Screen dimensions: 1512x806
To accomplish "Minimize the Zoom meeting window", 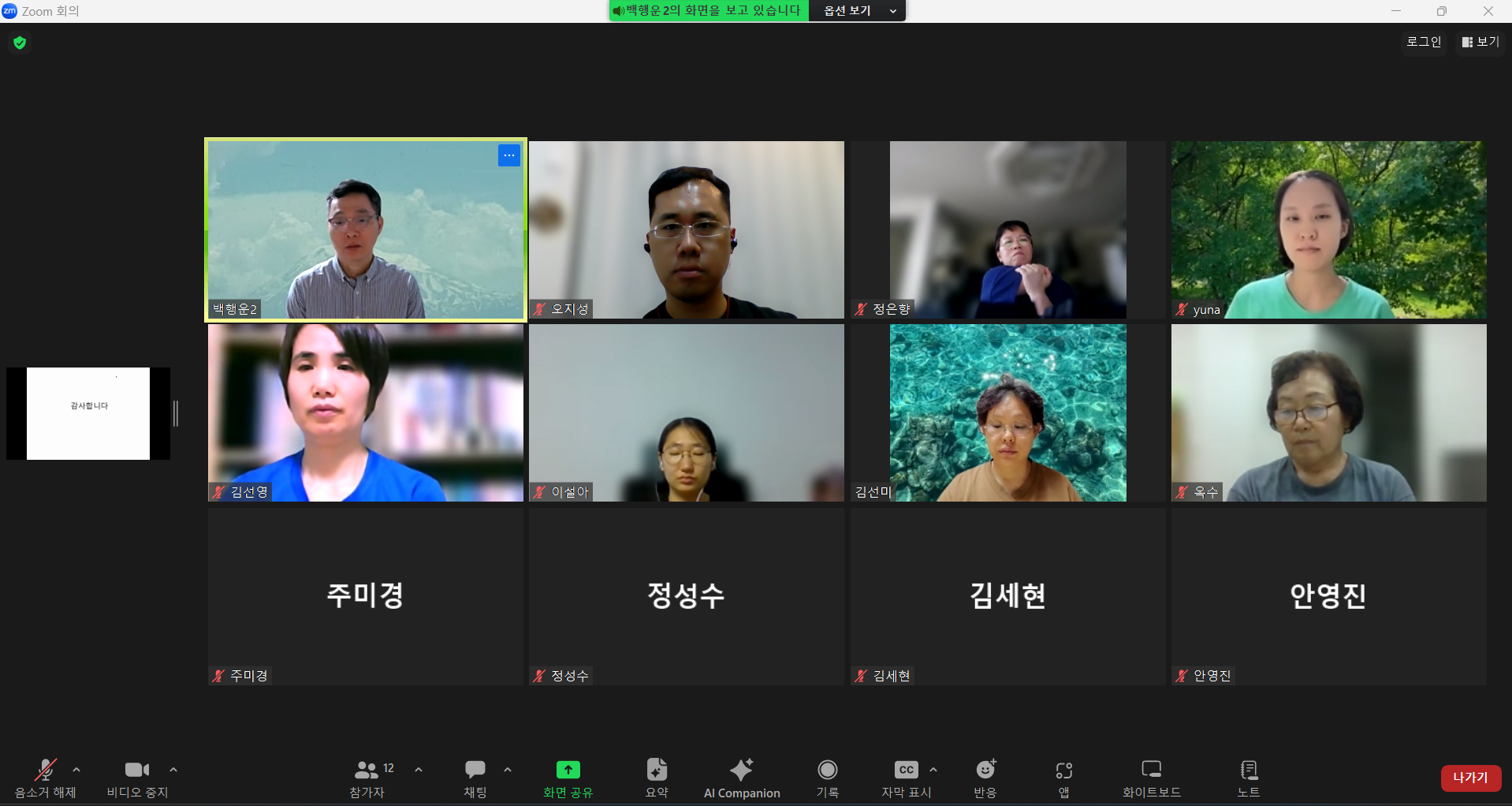I will point(1396,11).
